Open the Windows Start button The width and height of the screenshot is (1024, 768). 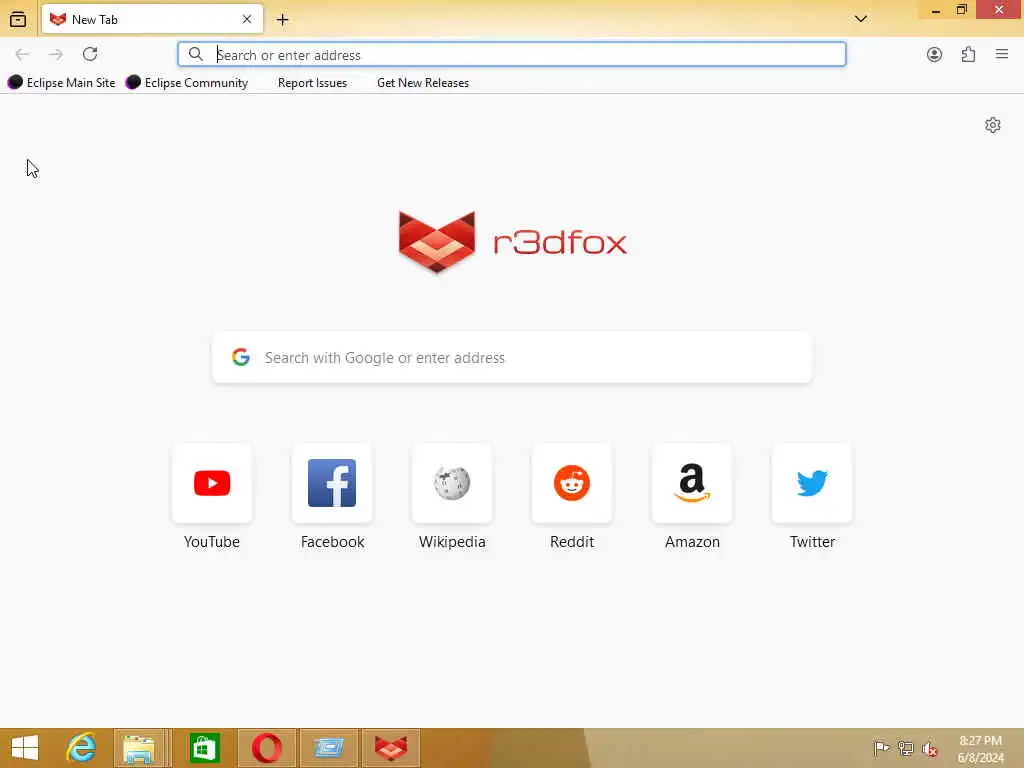25,748
